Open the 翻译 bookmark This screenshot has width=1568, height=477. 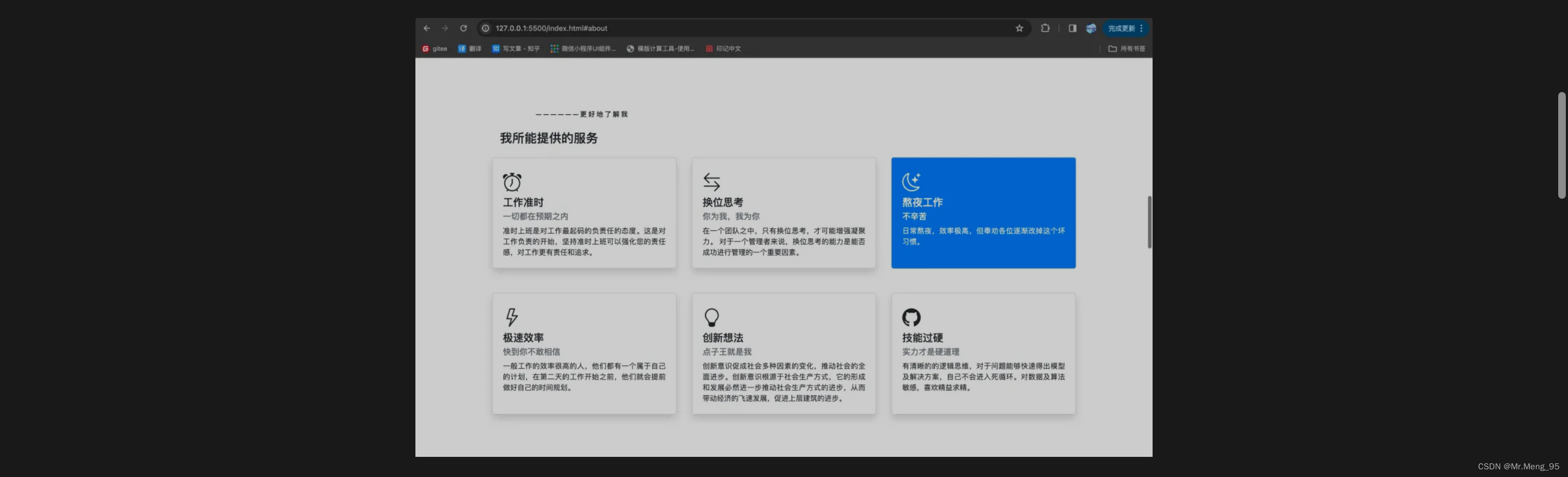[x=469, y=48]
